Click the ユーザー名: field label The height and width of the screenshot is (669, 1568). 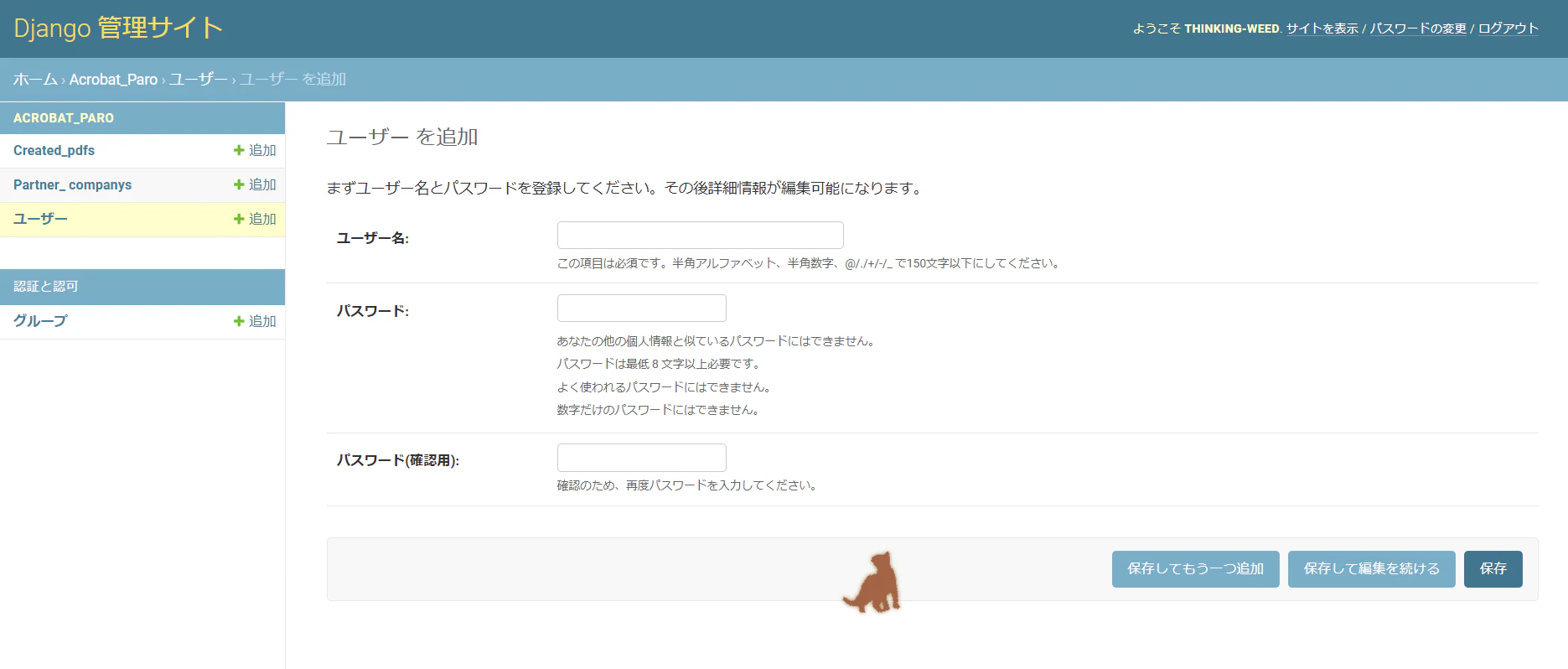coord(373,238)
